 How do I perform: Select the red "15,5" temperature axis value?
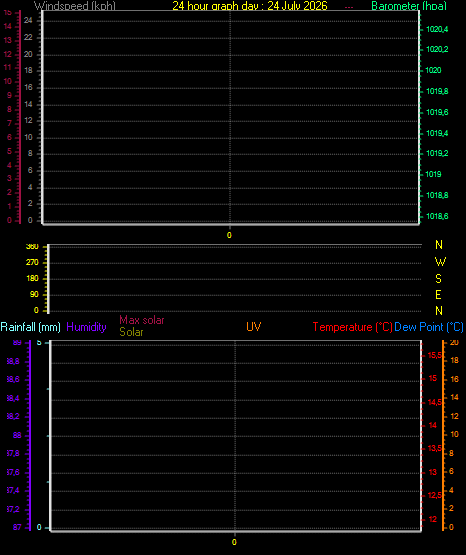(x=435, y=355)
